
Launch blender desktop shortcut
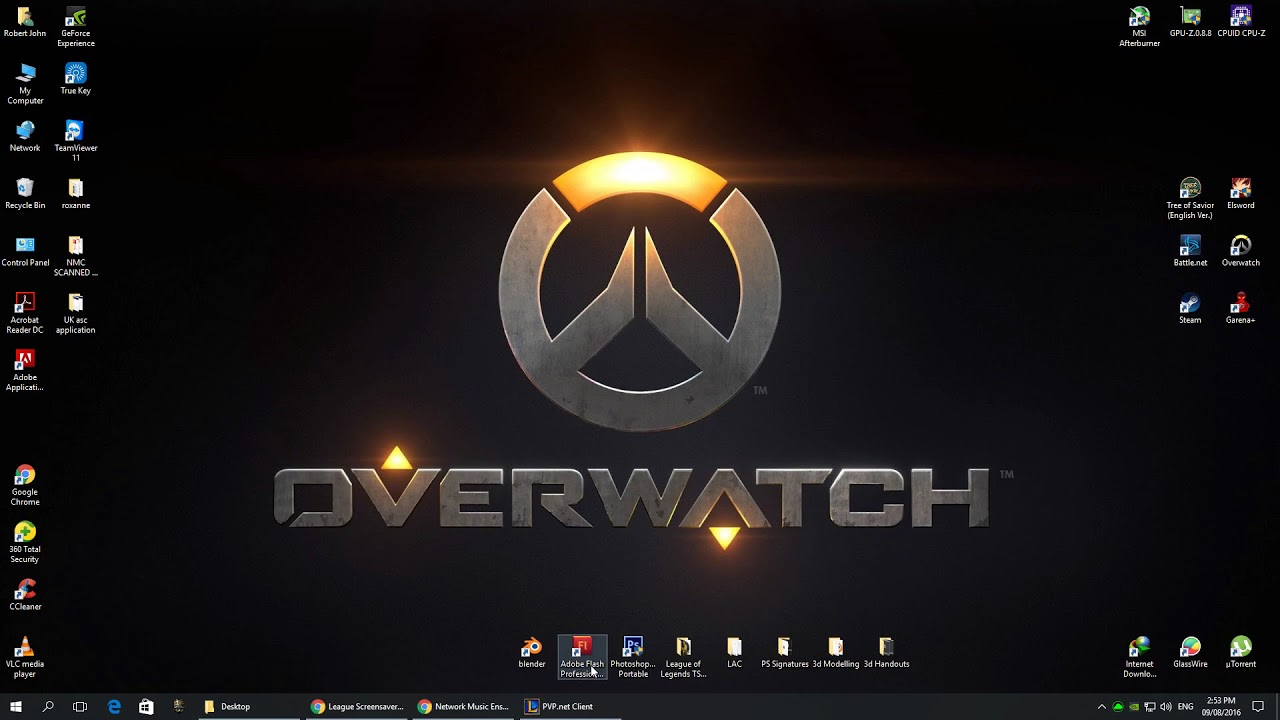[x=532, y=652]
